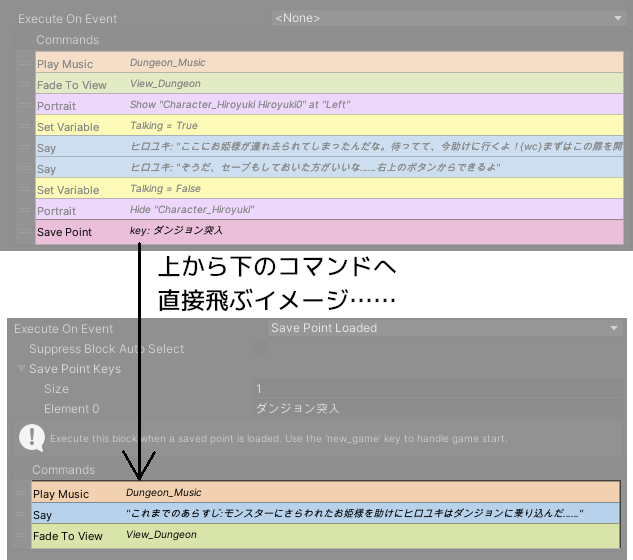The height and width of the screenshot is (560, 633).
Task: Select the Say command containing {wc}
Action: coord(329,147)
